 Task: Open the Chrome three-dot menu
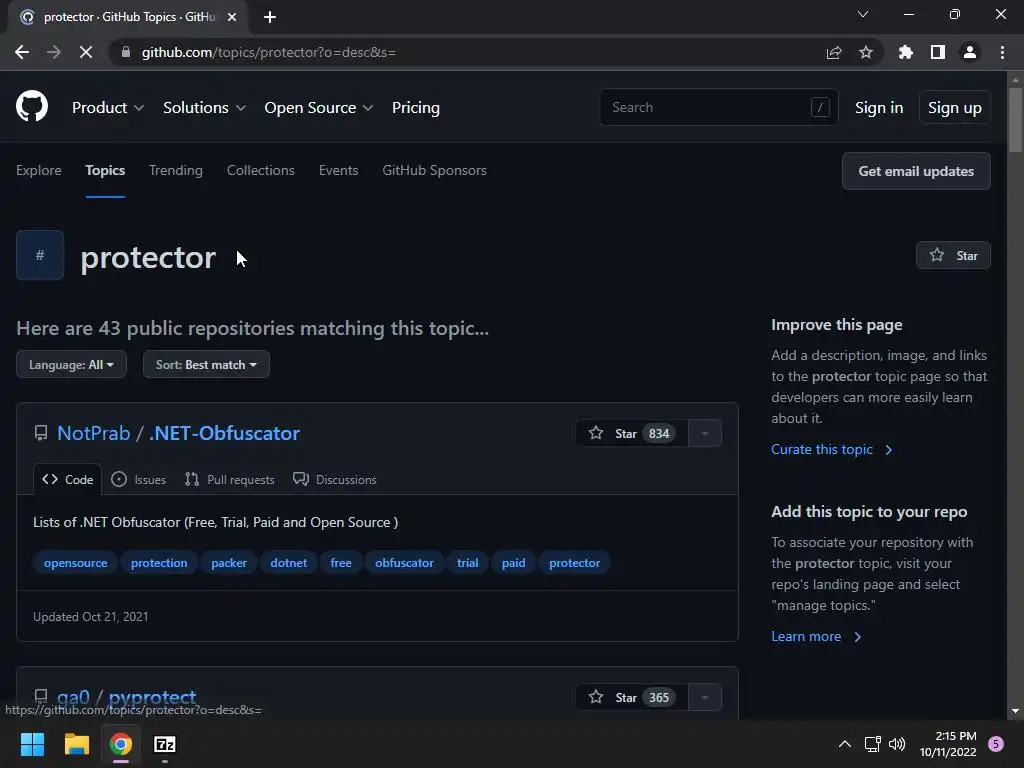tap(1002, 52)
